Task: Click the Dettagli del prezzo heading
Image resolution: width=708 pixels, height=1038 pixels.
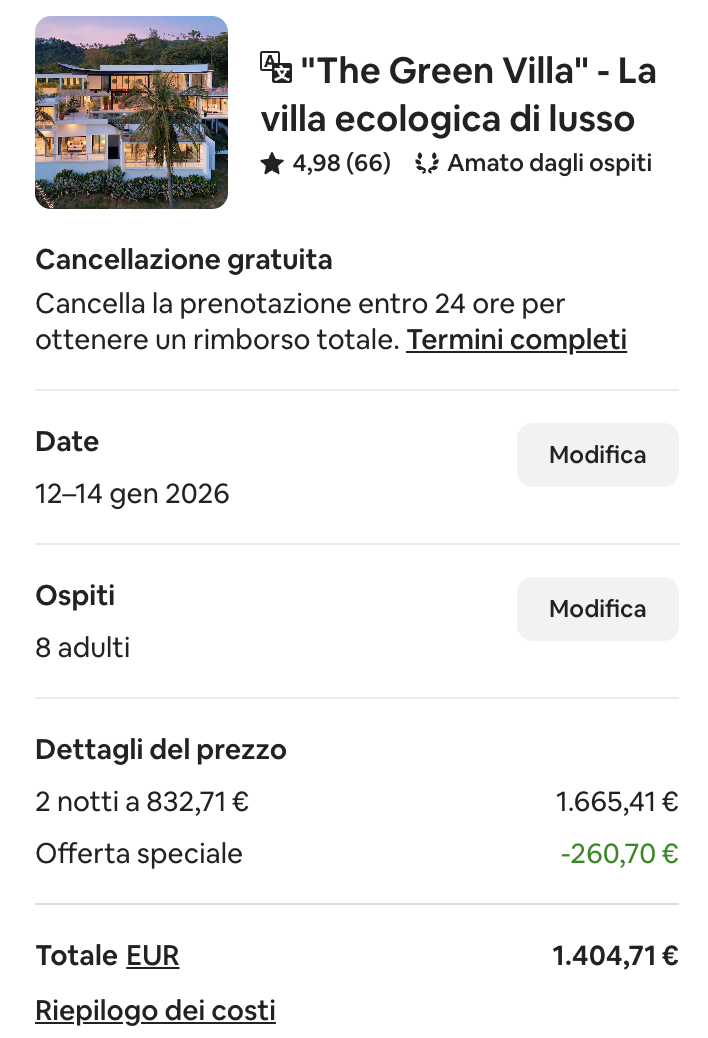Action: tap(160, 749)
